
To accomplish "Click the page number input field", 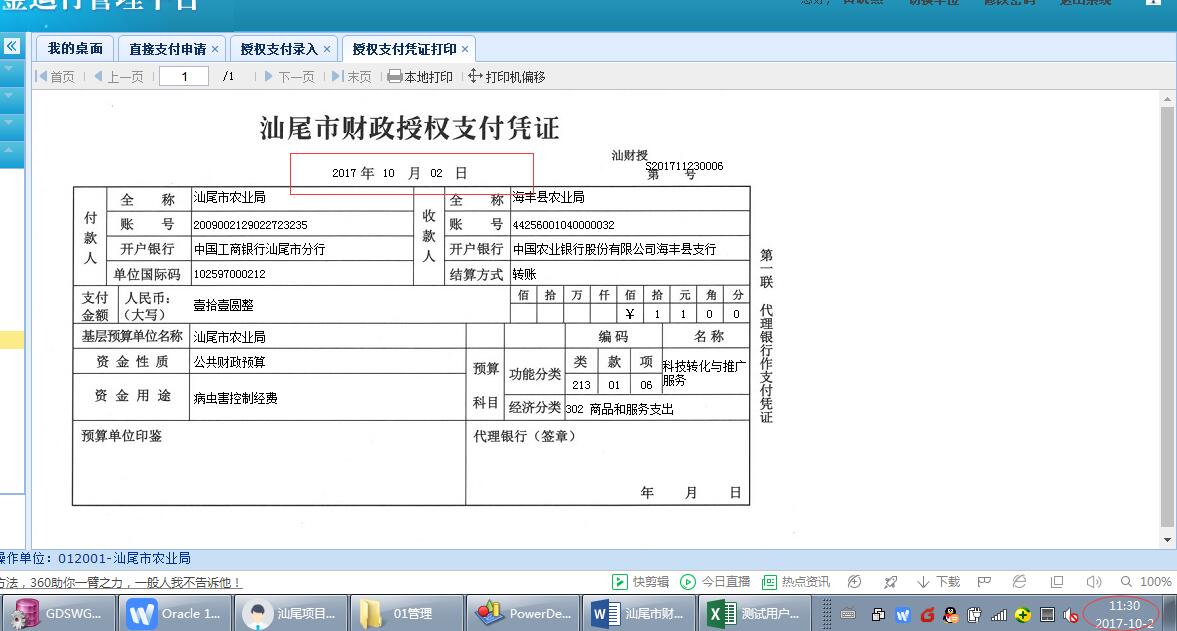I will point(184,77).
